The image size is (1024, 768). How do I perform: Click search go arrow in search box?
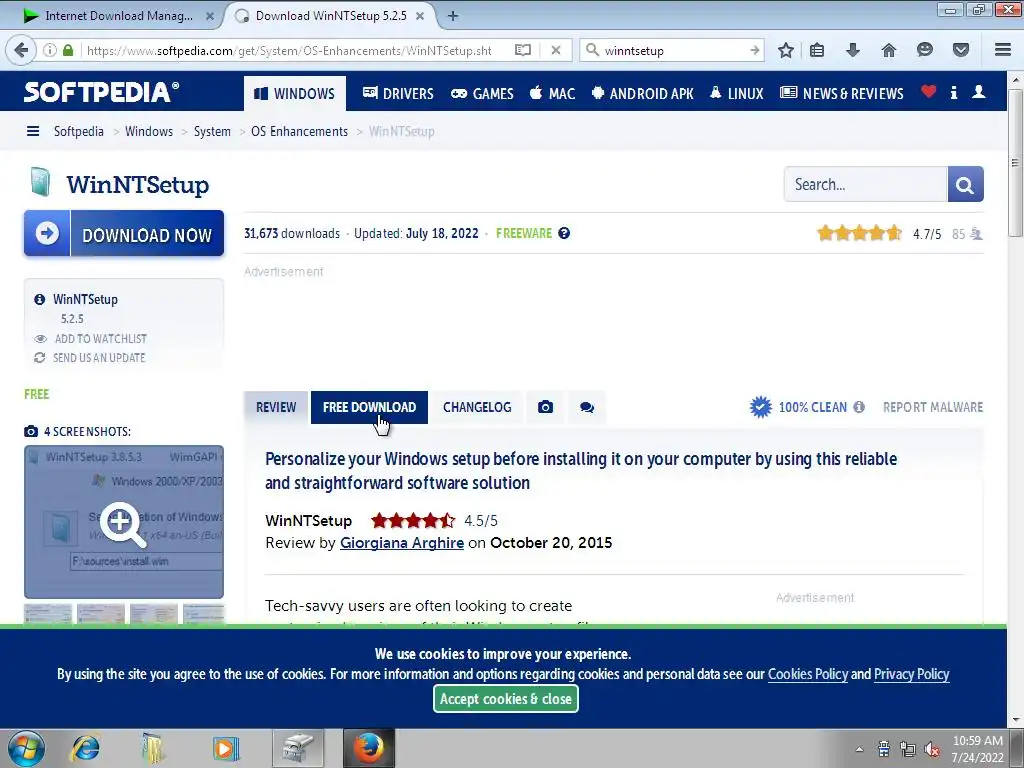(755, 50)
